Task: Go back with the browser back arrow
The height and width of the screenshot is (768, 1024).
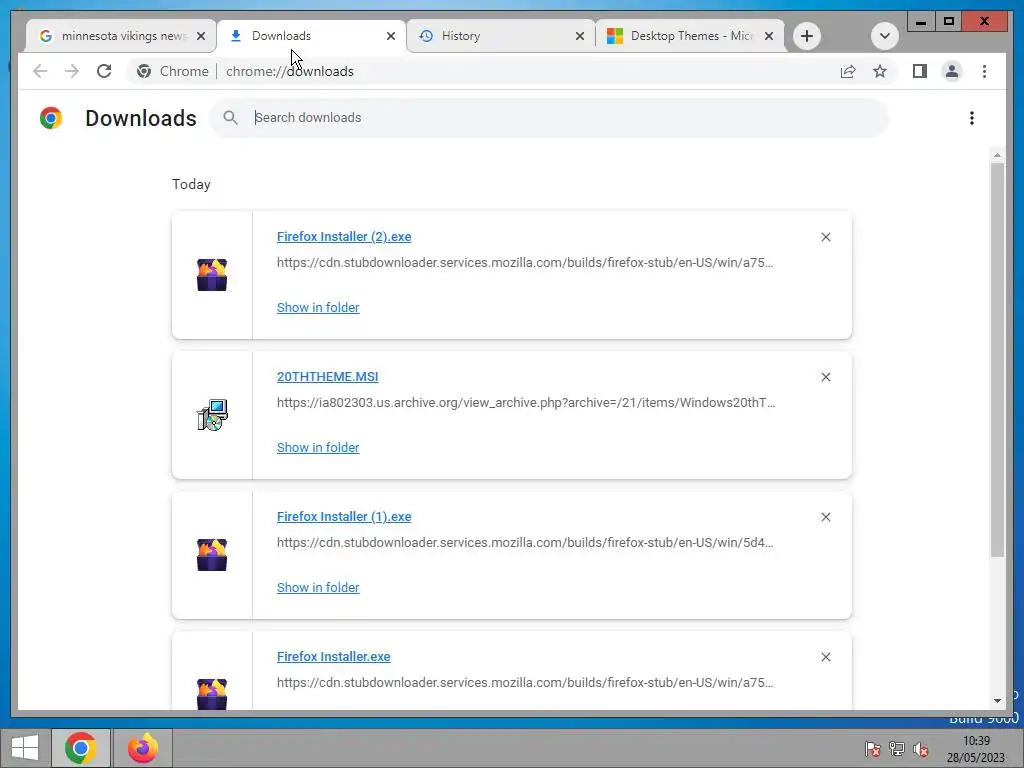Action: (40, 71)
